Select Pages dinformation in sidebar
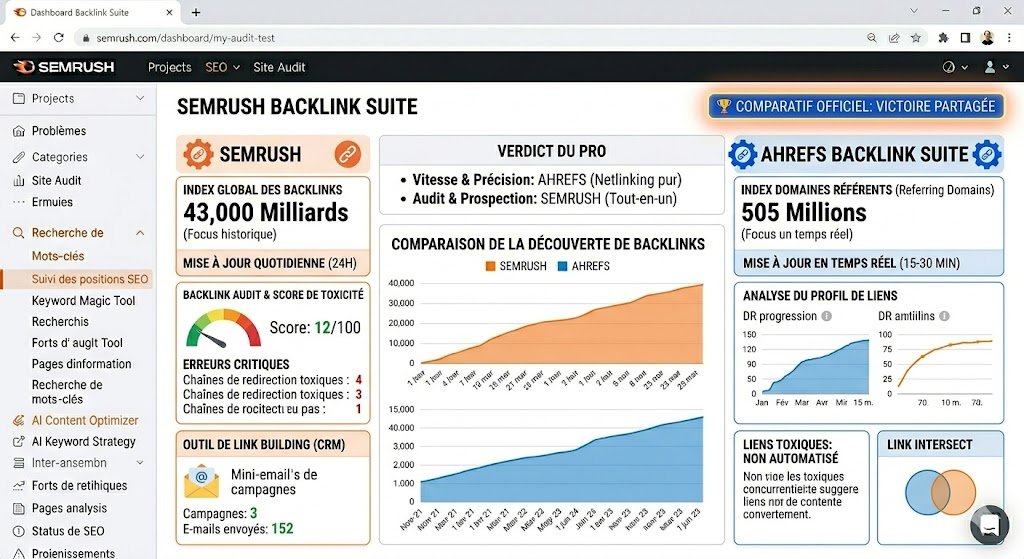This screenshot has width=1024, height=559. (x=82, y=364)
